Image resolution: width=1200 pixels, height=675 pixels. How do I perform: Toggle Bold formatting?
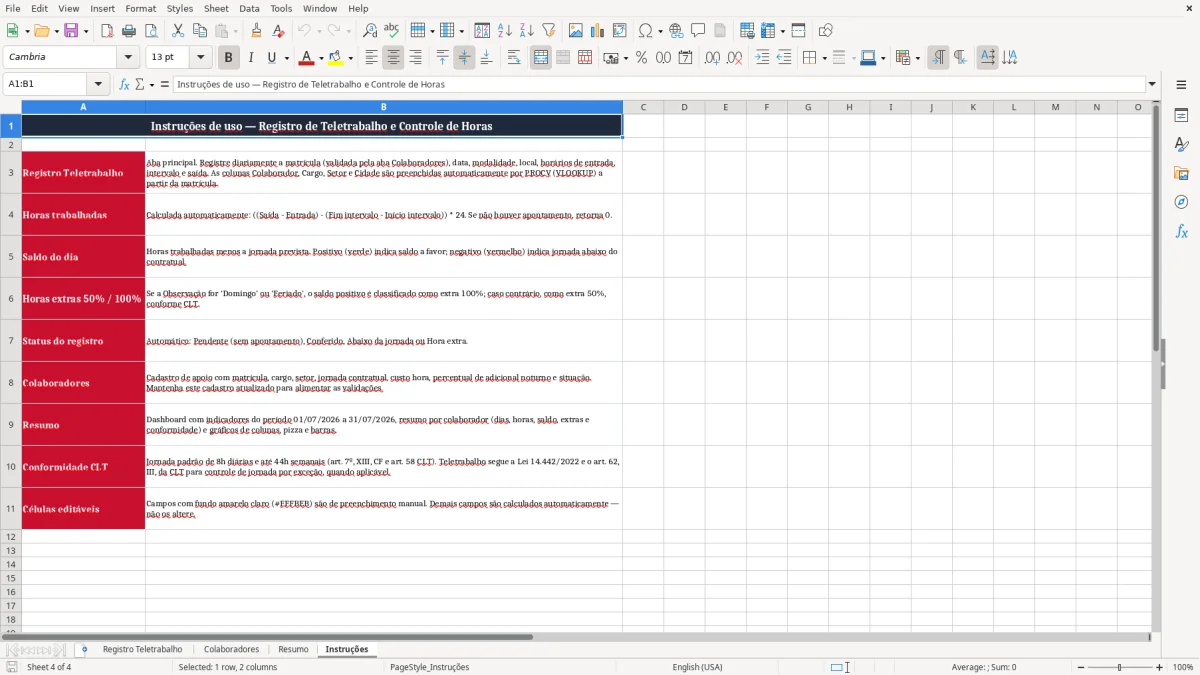pyautogui.click(x=229, y=58)
